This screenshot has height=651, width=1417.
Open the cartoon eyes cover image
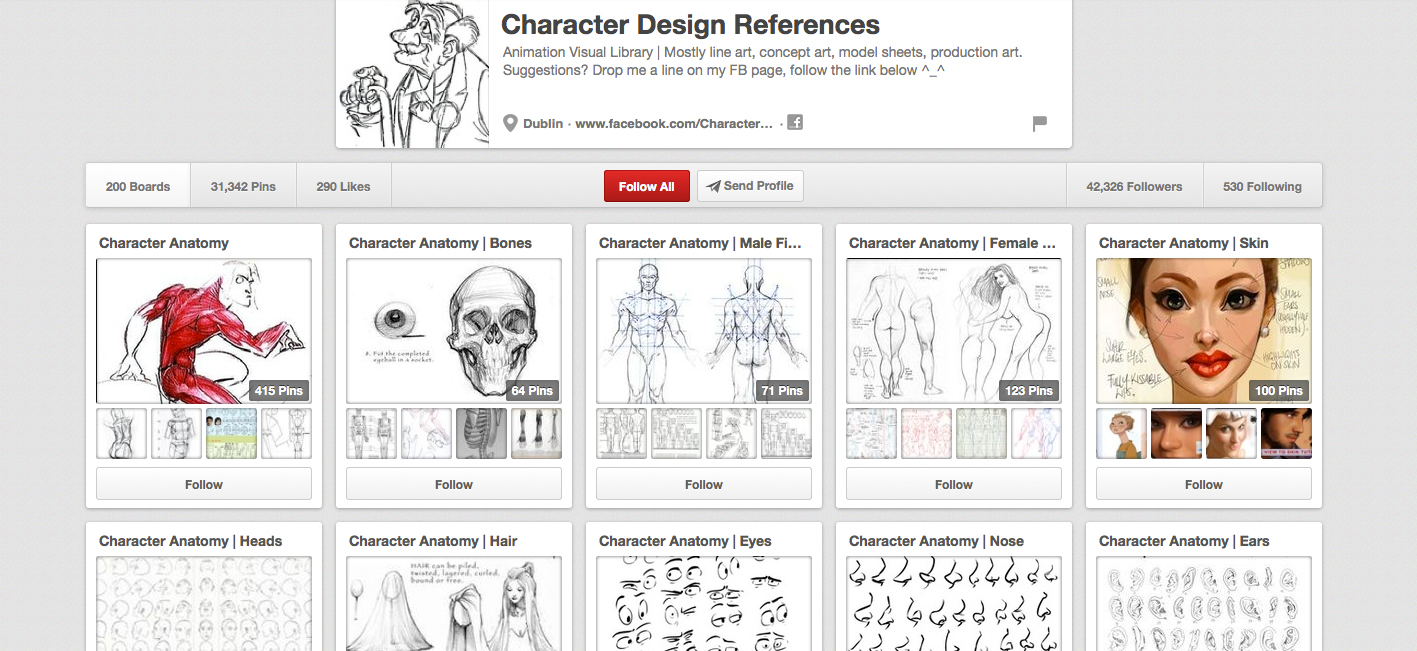[704, 604]
